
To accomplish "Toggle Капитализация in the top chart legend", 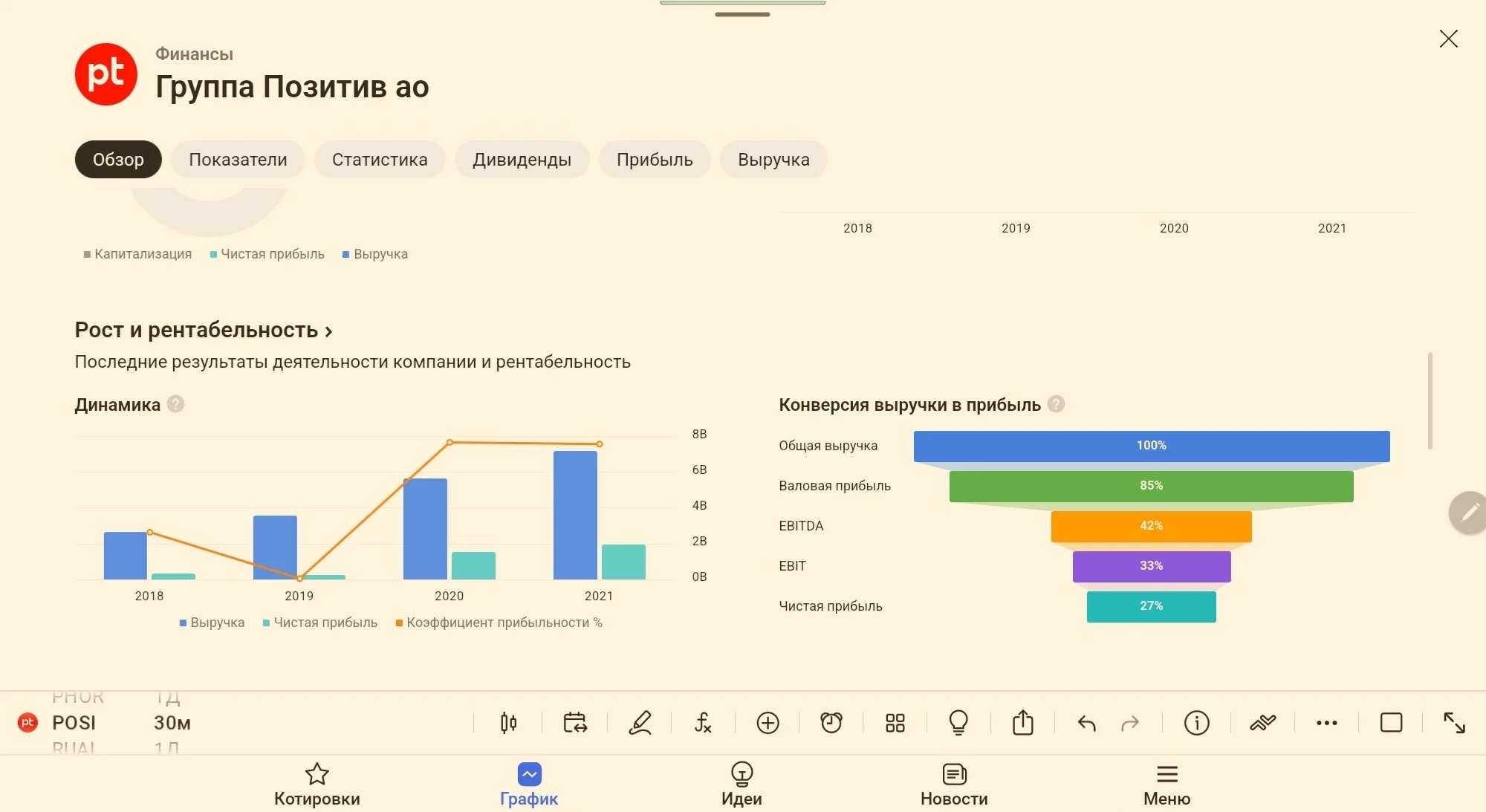I will coord(137,254).
